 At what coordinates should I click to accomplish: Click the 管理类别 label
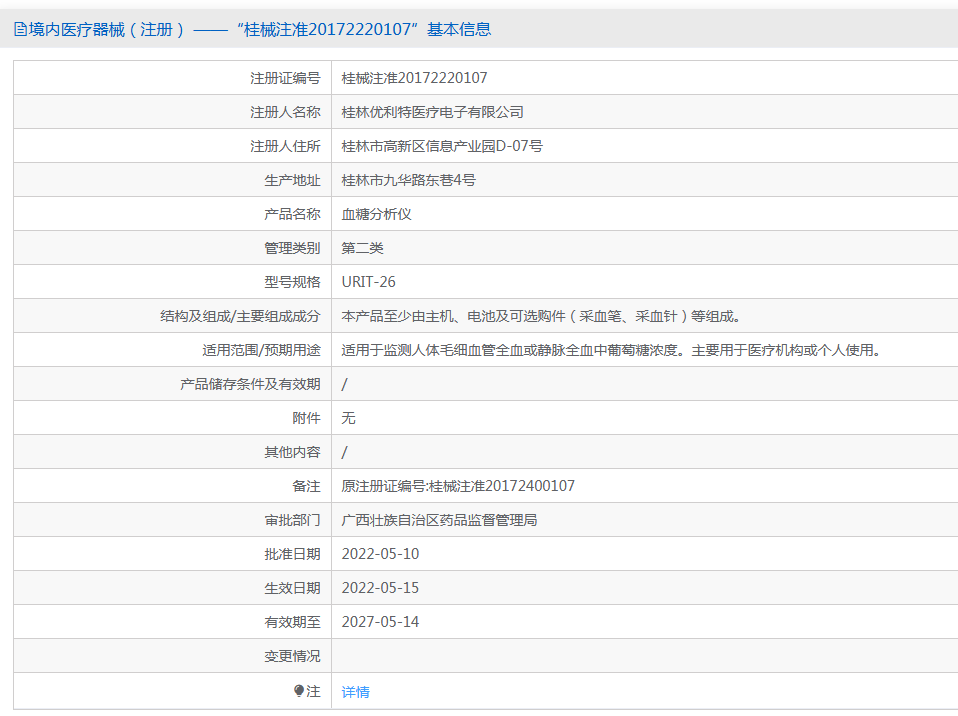click(292, 248)
